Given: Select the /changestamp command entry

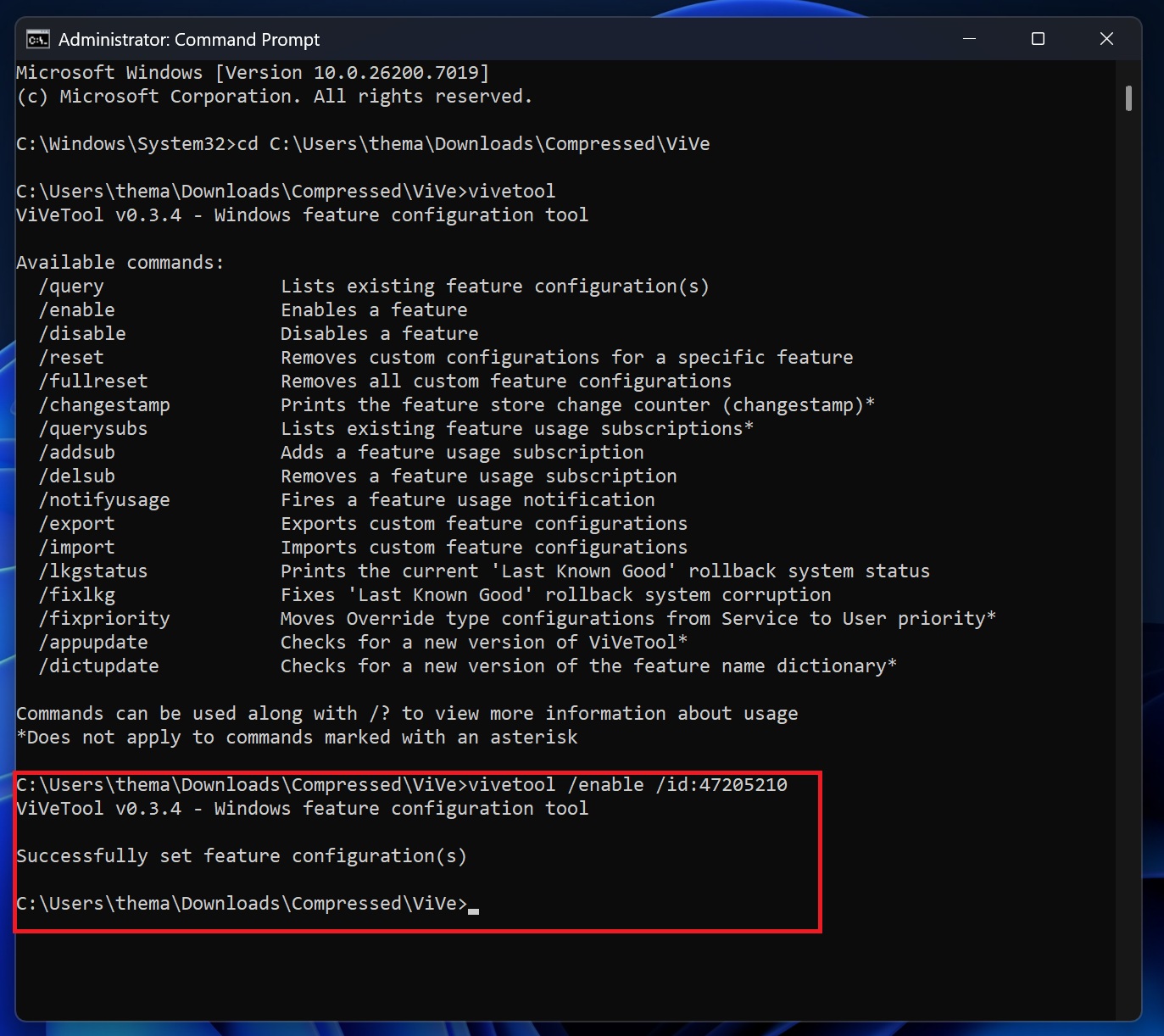Looking at the screenshot, I should pos(105,404).
